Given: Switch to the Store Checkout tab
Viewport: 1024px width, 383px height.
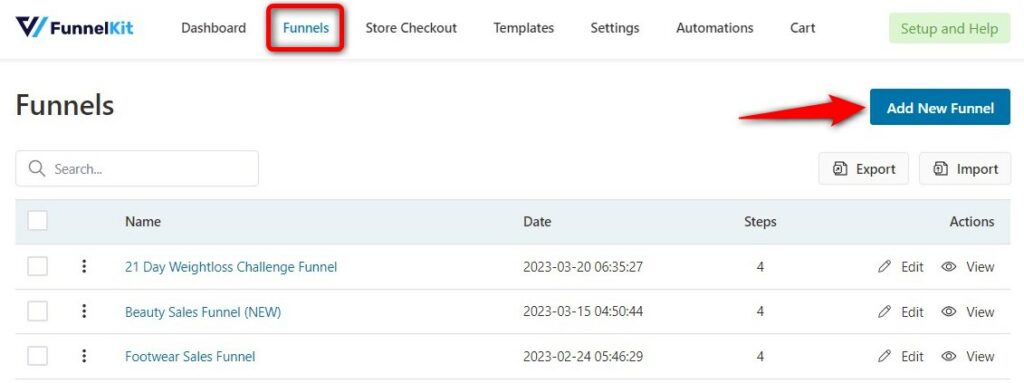Looking at the screenshot, I should (x=411, y=28).
